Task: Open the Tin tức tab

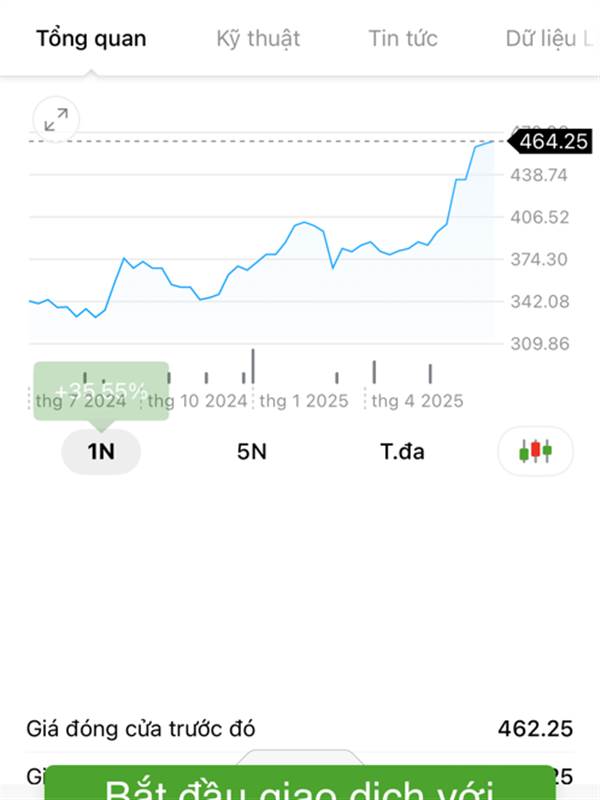Action: click(x=403, y=39)
